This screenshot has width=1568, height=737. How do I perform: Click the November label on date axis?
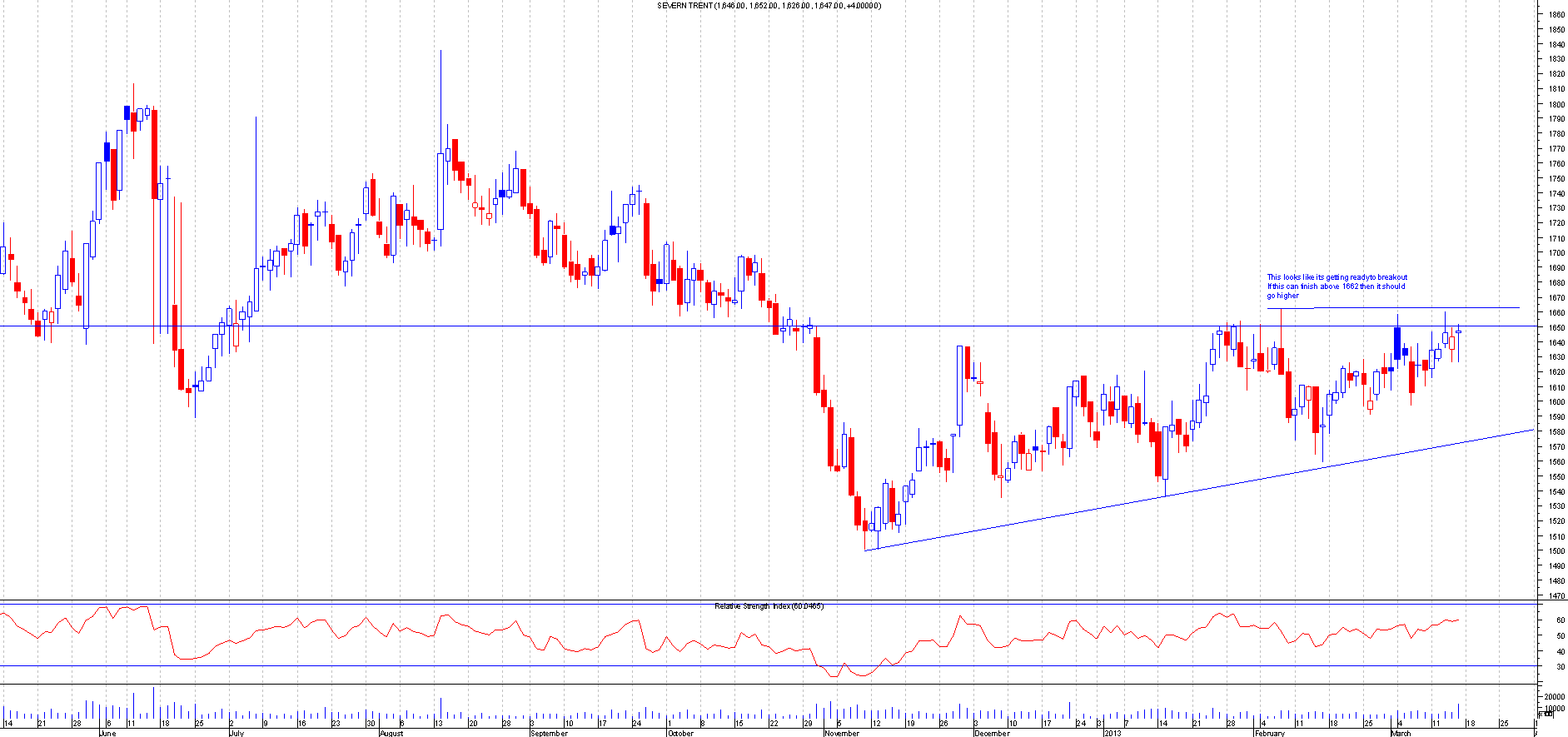point(841,734)
